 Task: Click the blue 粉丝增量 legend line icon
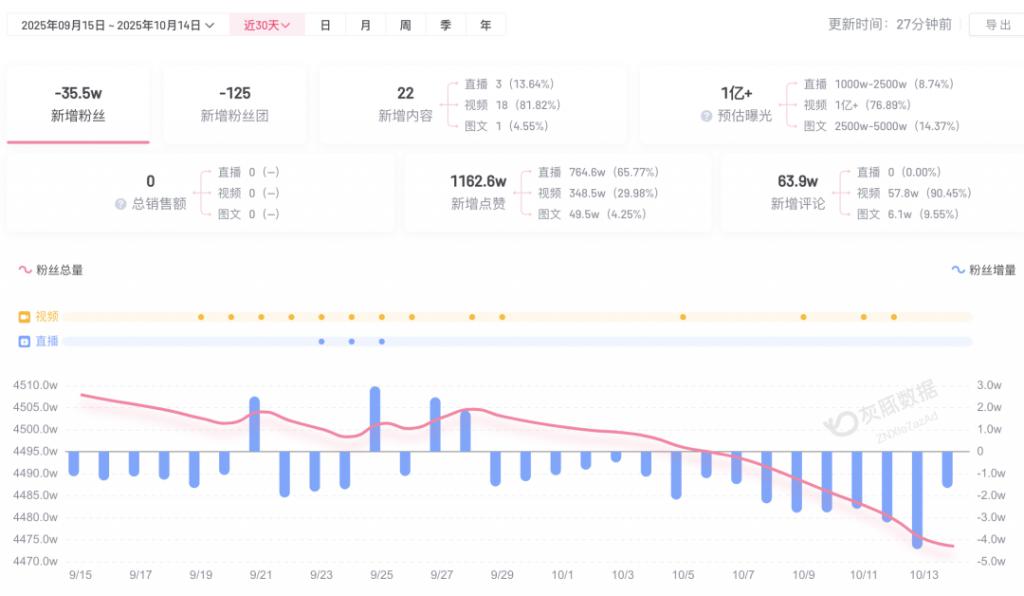(x=958, y=270)
